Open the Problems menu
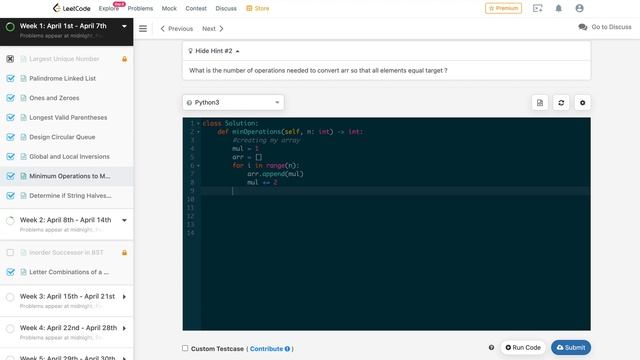This screenshot has width=640, height=360. (x=140, y=8)
